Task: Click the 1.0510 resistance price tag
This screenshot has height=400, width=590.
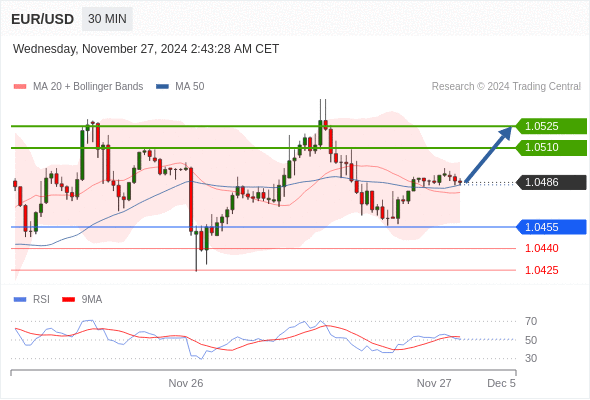Action: (x=551, y=147)
